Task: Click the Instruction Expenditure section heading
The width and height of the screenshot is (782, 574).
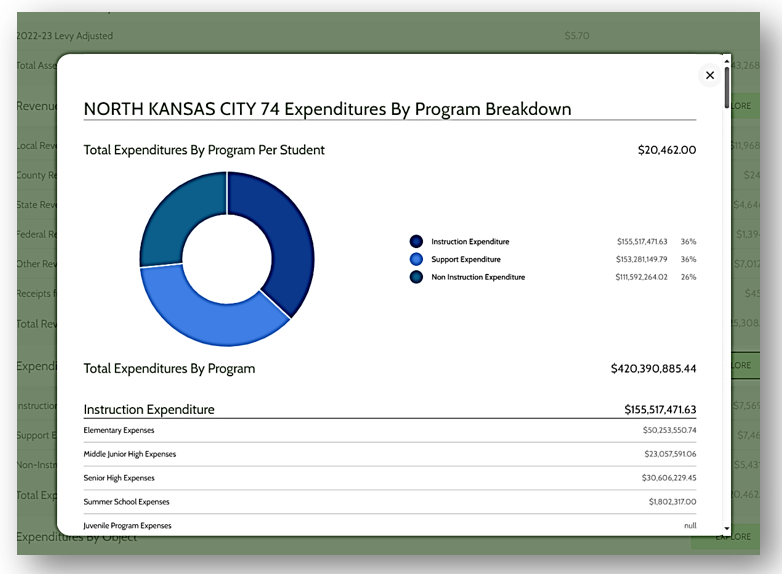Action: coord(149,409)
